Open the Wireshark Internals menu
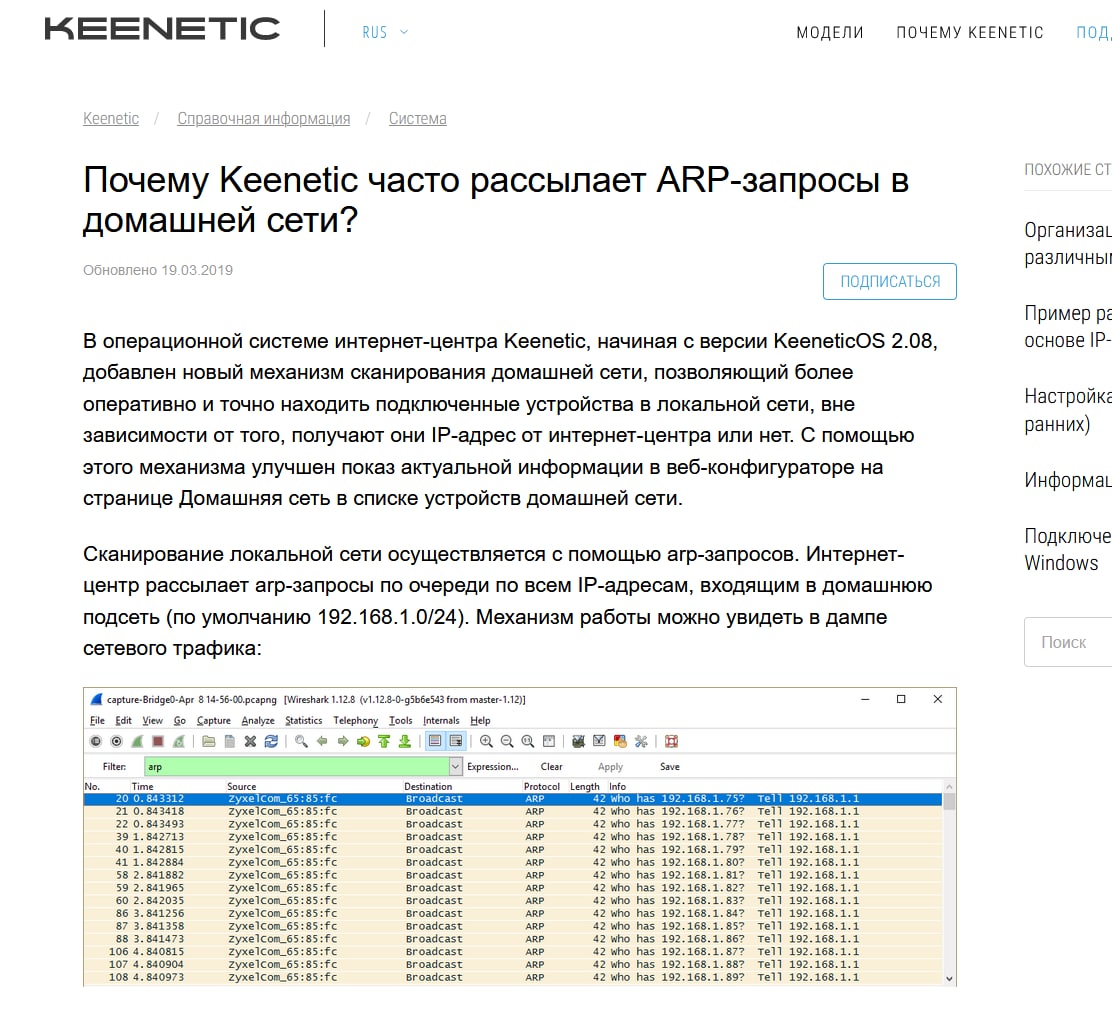The image size is (1112, 1020). (440, 720)
